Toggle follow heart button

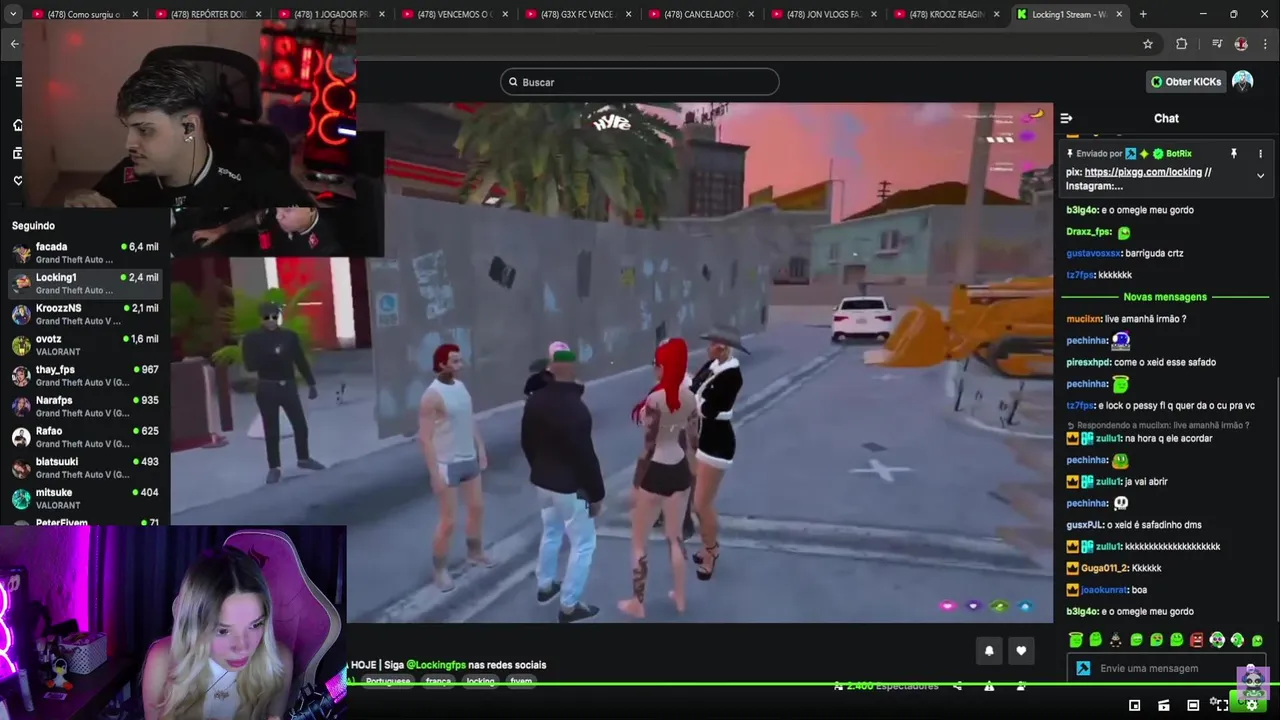pyautogui.click(x=1021, y=651)
